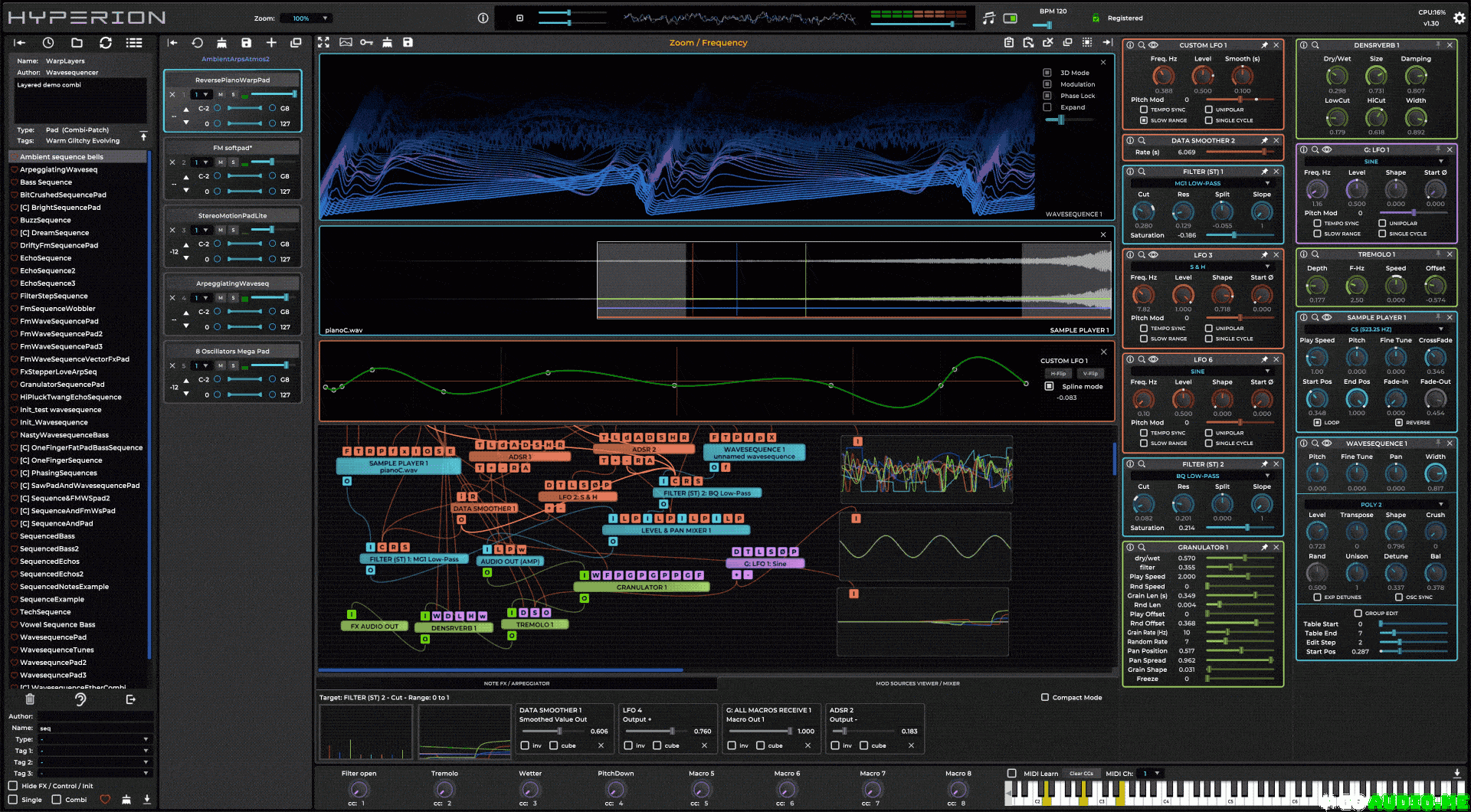This screenshot has height=812, width=1471.
Task: Check Hide FX / Control / Init
Action: point(13,786)
